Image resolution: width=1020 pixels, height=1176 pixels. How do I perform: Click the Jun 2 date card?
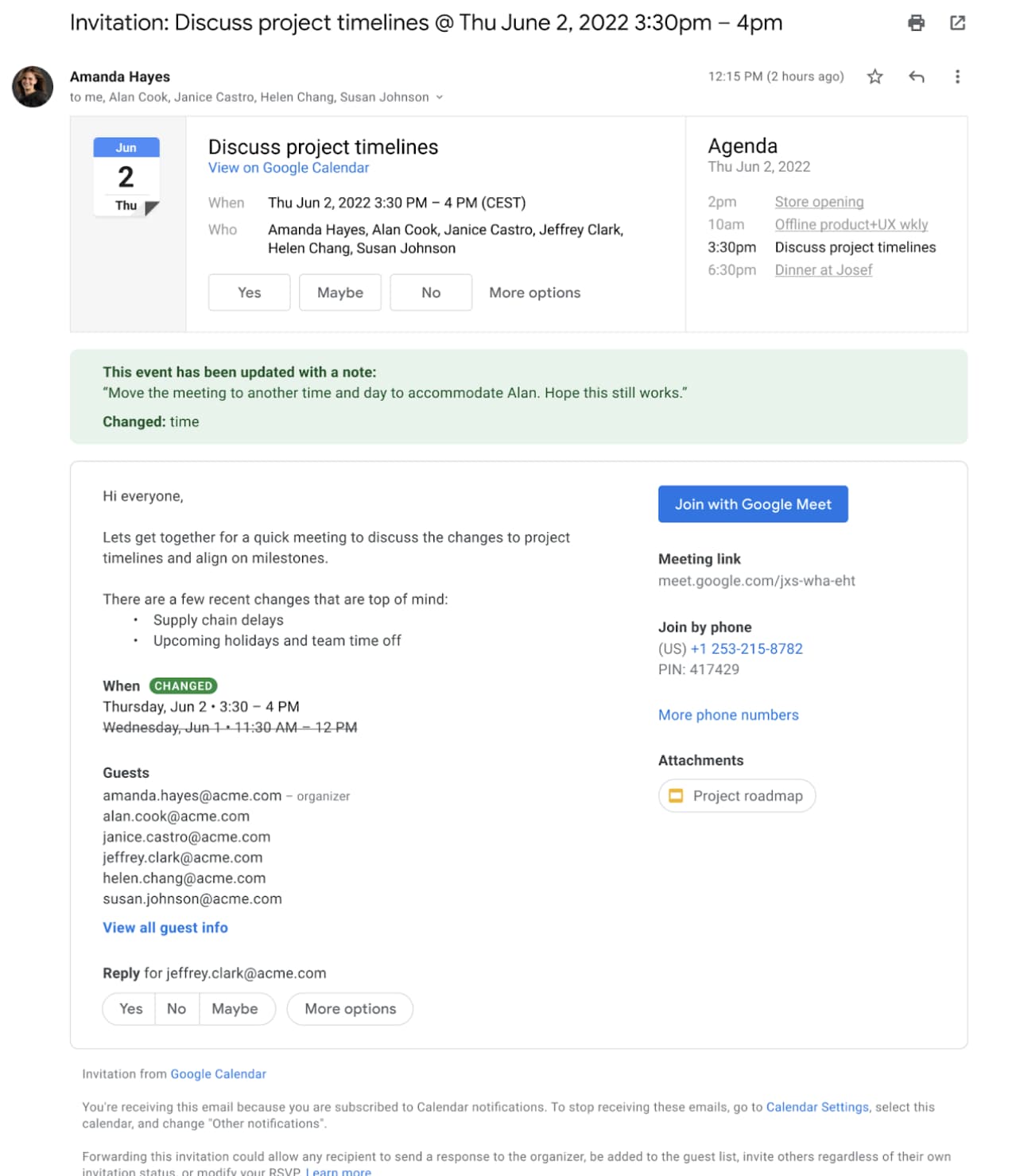[x=126, y=173]
